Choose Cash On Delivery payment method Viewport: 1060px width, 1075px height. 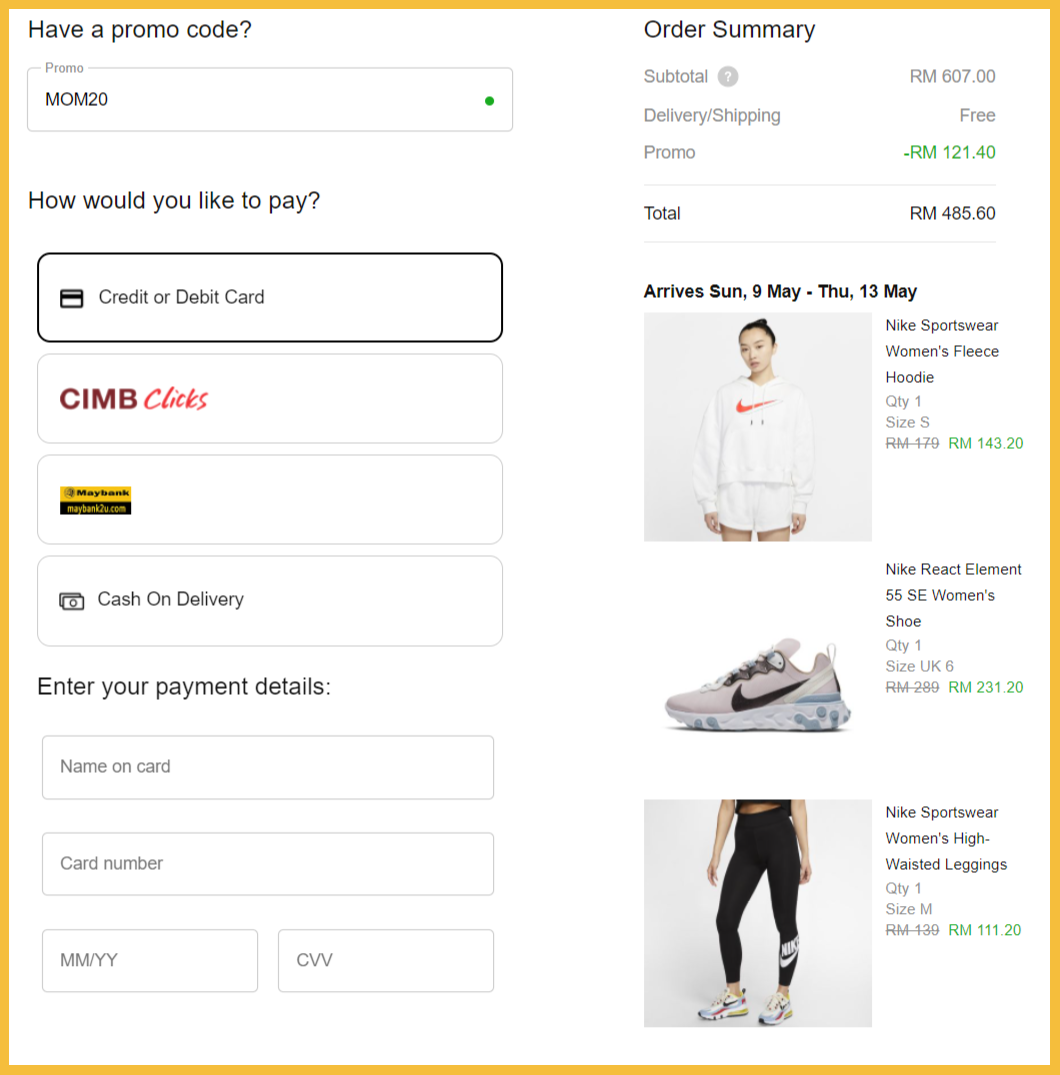270,601
